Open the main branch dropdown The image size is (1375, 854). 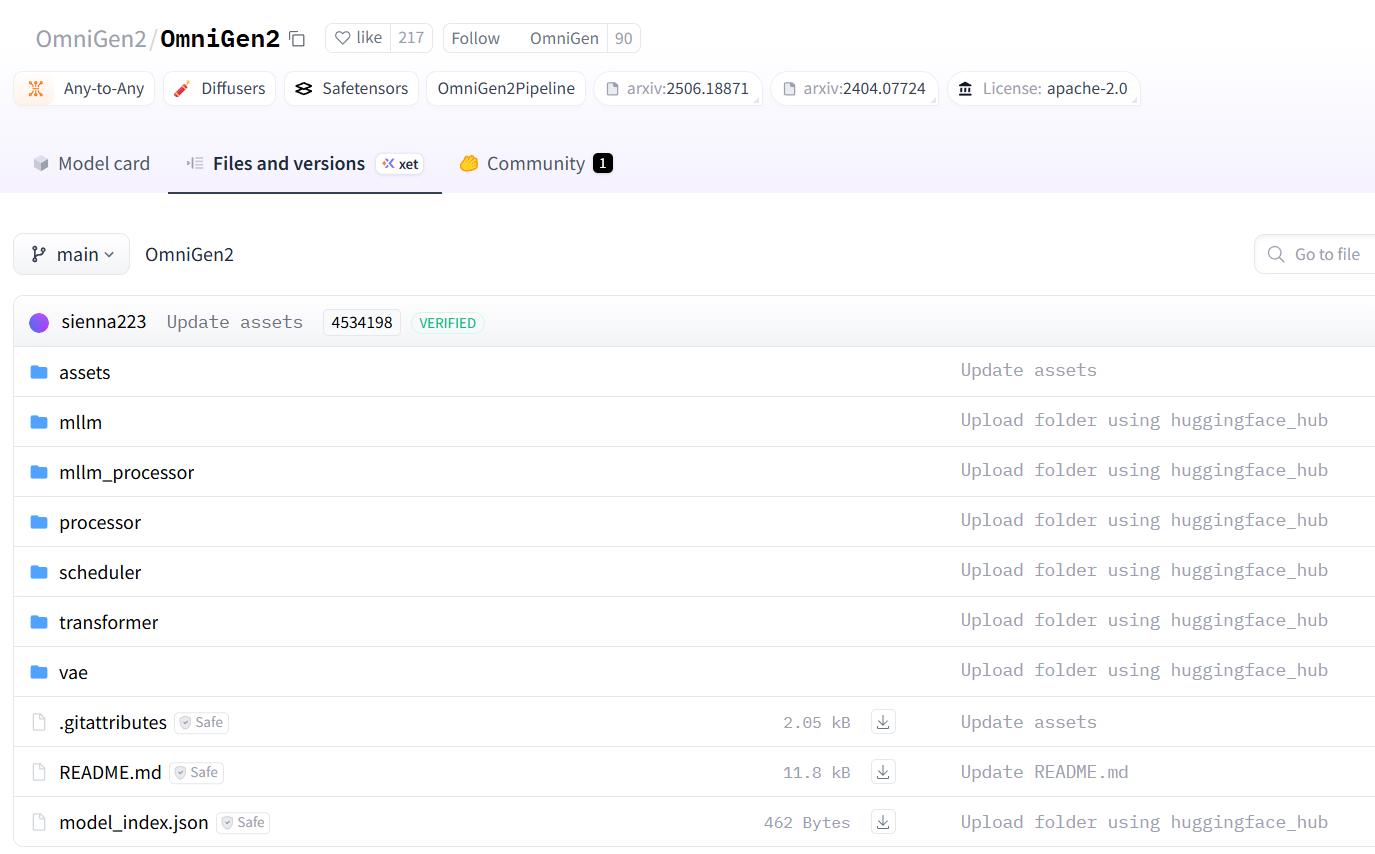(72, 254)
